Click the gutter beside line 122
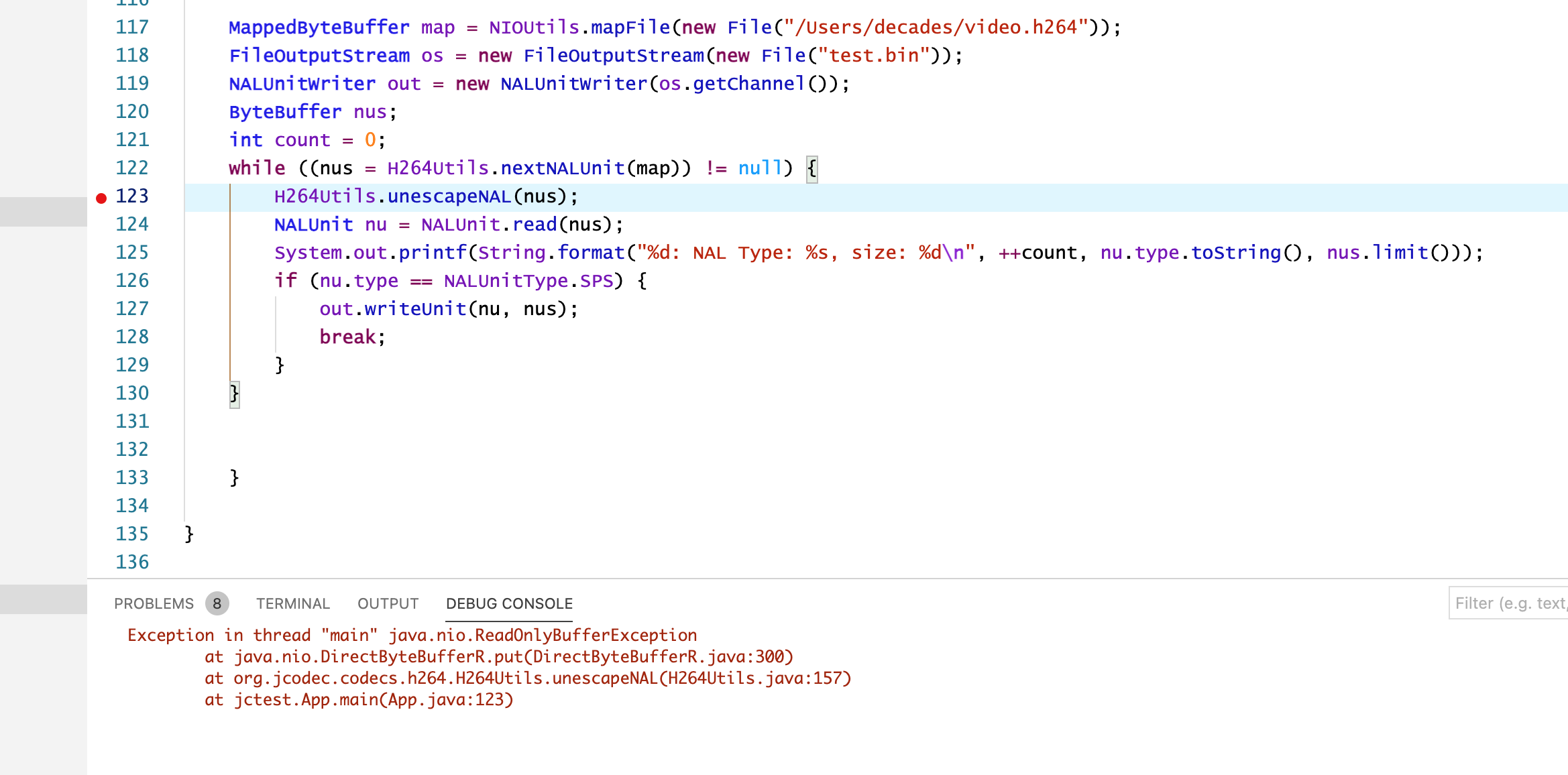This screenshot has width=1568, height=775. point(101,168)
